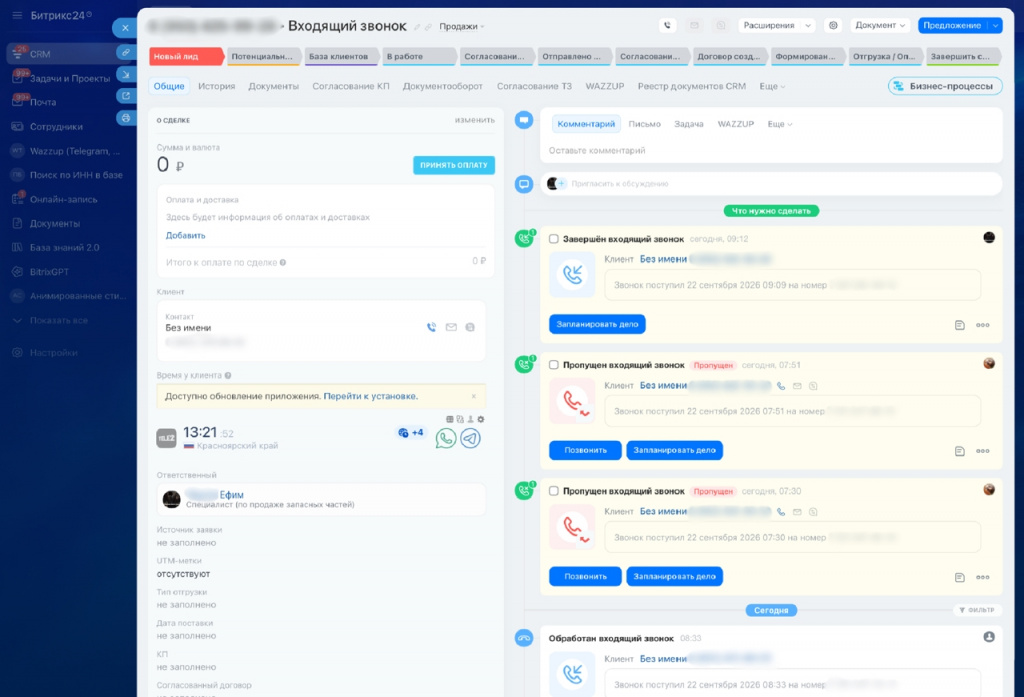Open the timeline ФИЛЬТР control
Viewport: 1024px width, 697px height.
point(977,610)
